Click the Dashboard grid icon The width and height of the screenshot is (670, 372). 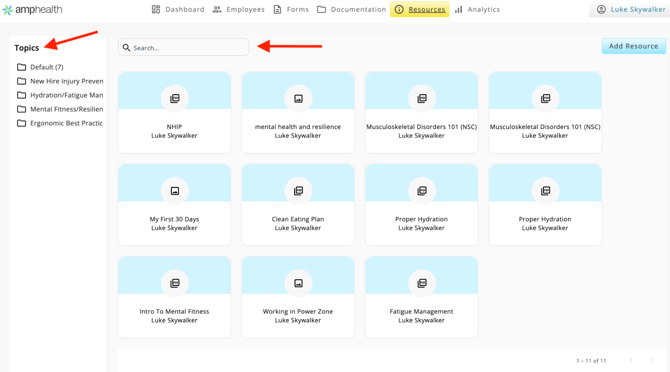click(156, 9)
